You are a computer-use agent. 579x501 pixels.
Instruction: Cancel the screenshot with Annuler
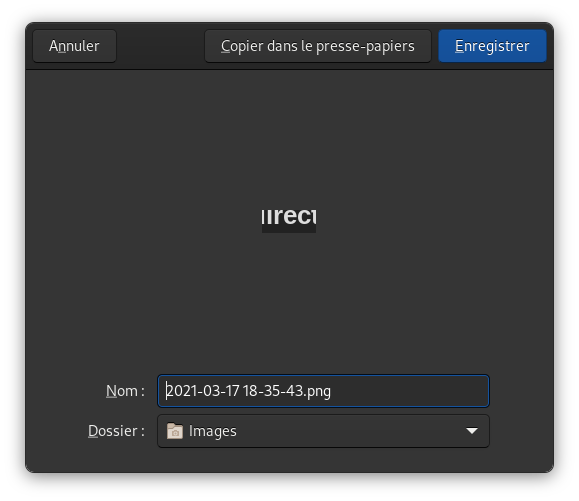point(74,46)
